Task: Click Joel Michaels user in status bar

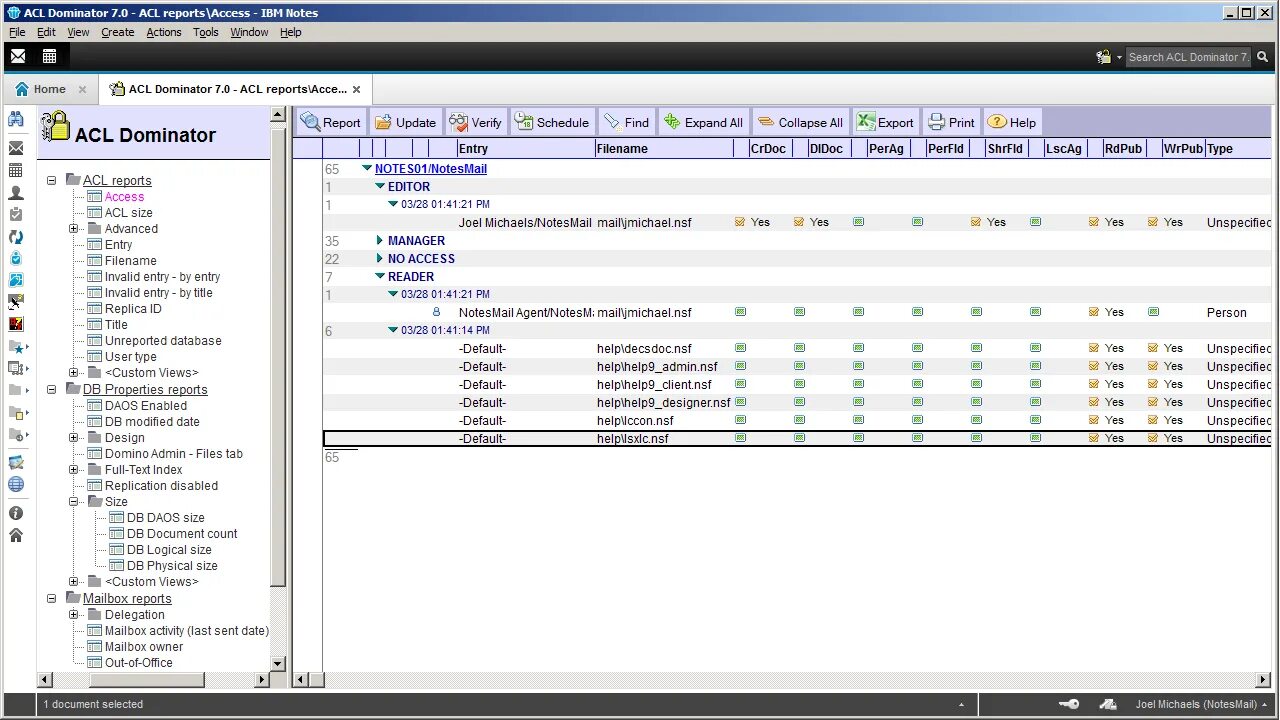Action: [x=1201, y=704]
